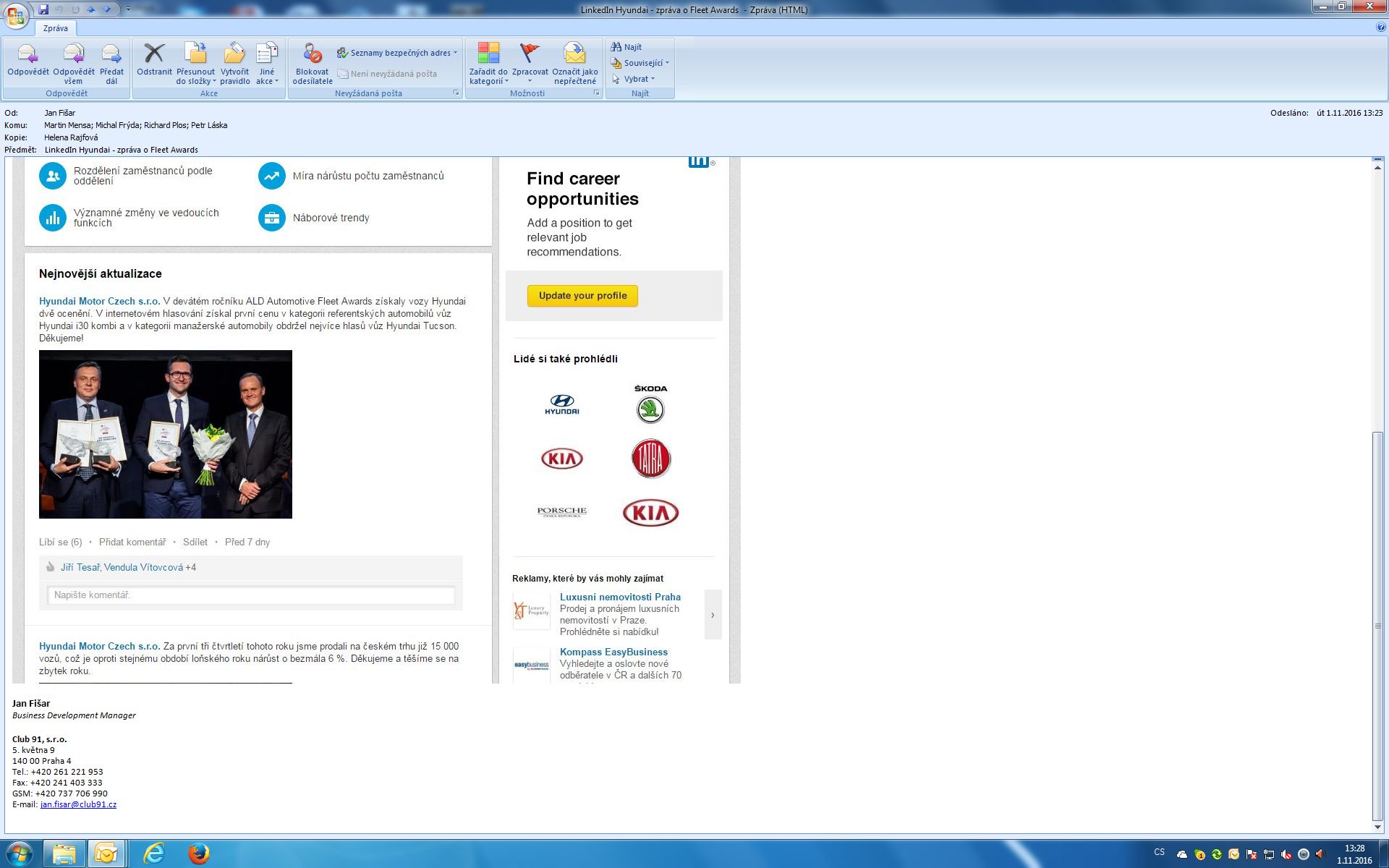Viewport: 1389px width, 868px height.
Task: Select the Zpráva ribbon tab
Action: click(56, 28)
